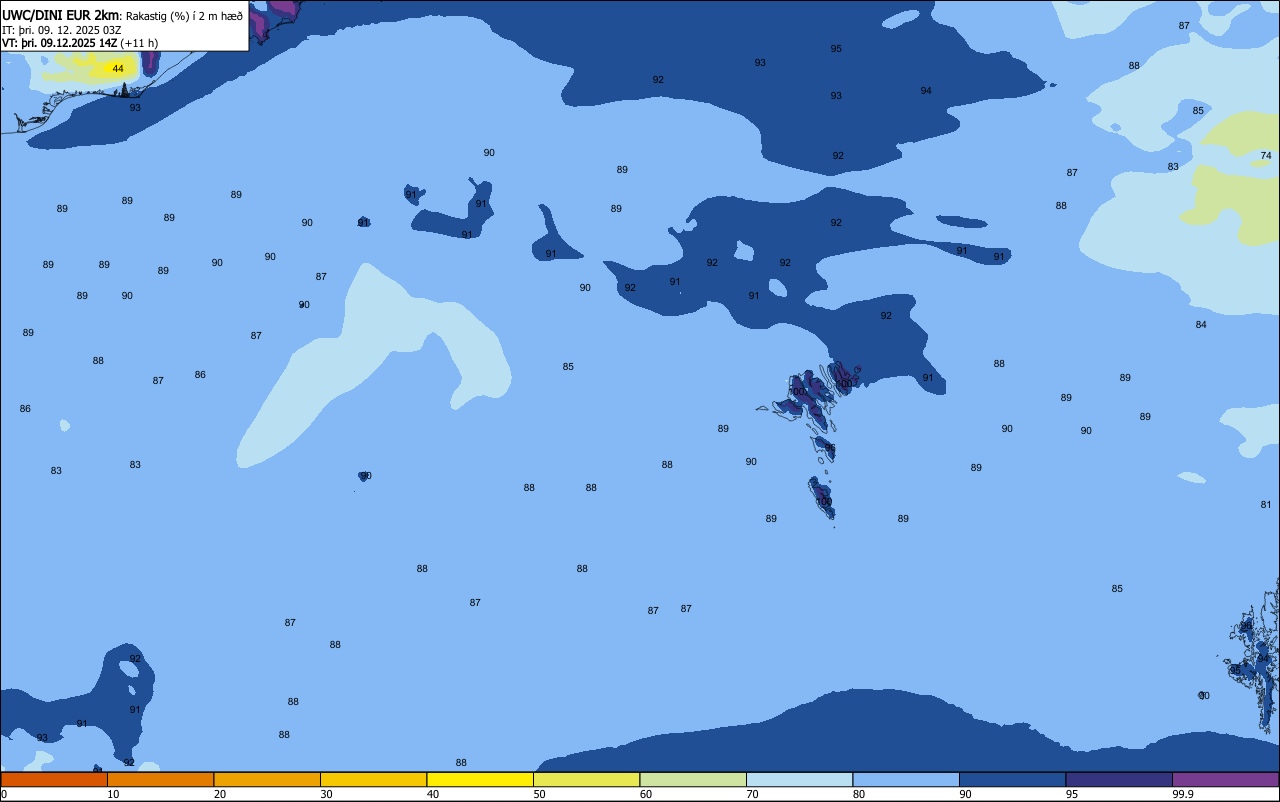Click the "VT: þri. 09.12.2025 14Z" valid time line
1280x802 pixels.
click(60, 43)
